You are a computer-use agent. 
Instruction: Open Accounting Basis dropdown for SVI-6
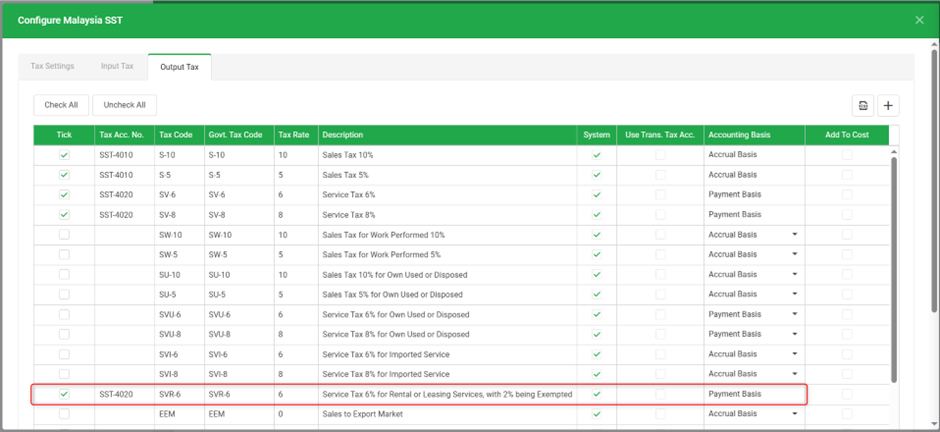[x=795, y=354]
